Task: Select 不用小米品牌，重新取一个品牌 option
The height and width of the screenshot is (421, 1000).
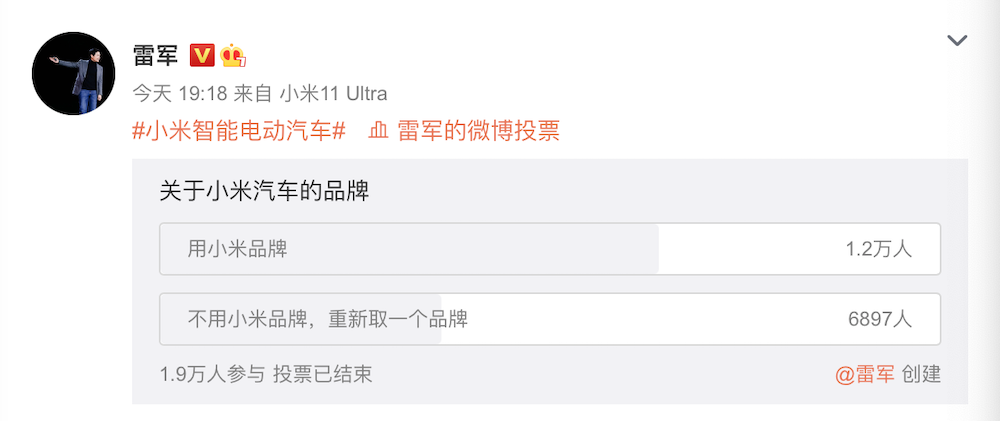Action: pos(328,320)
